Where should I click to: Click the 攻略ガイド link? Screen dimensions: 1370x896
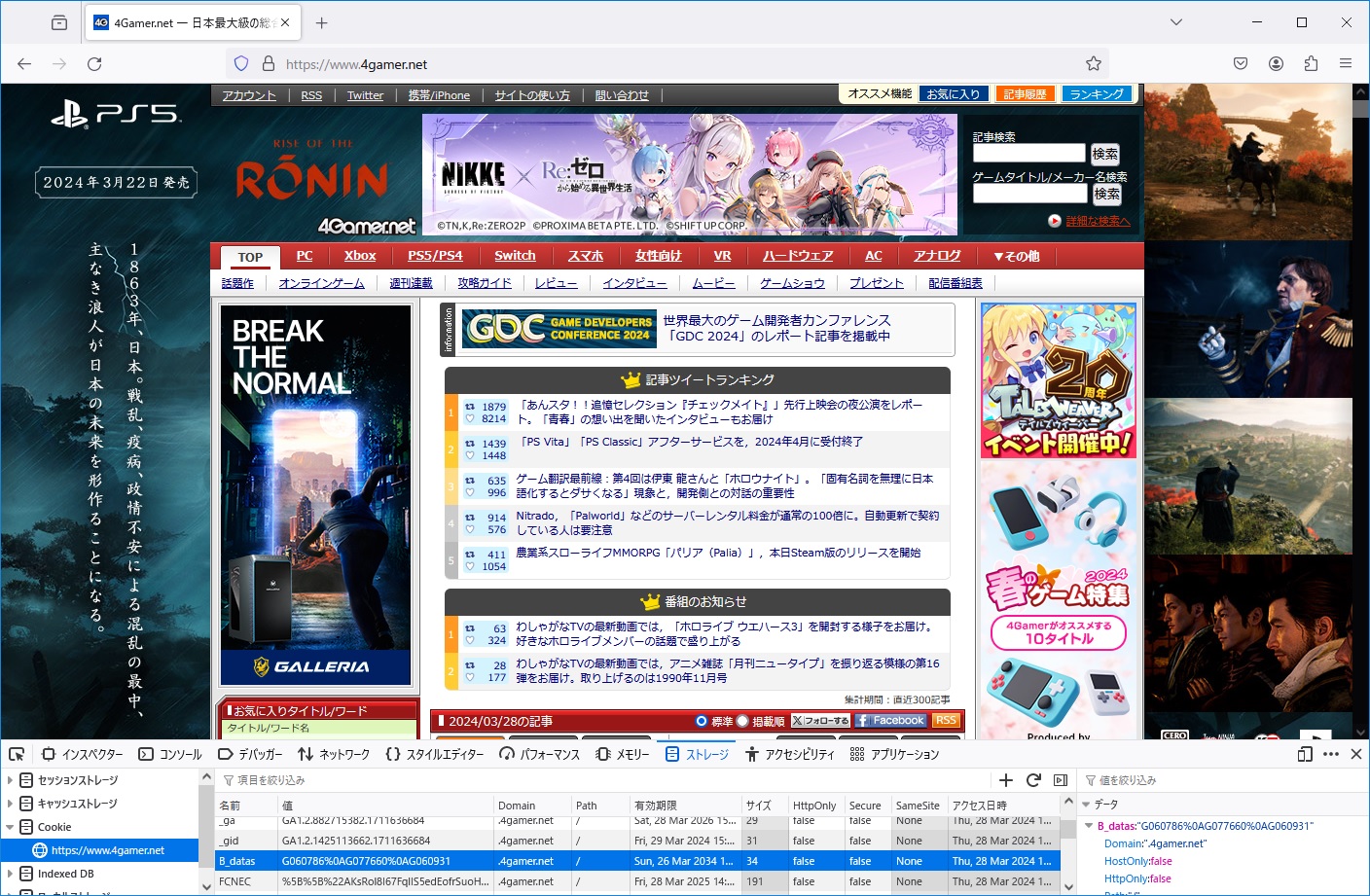484,283
